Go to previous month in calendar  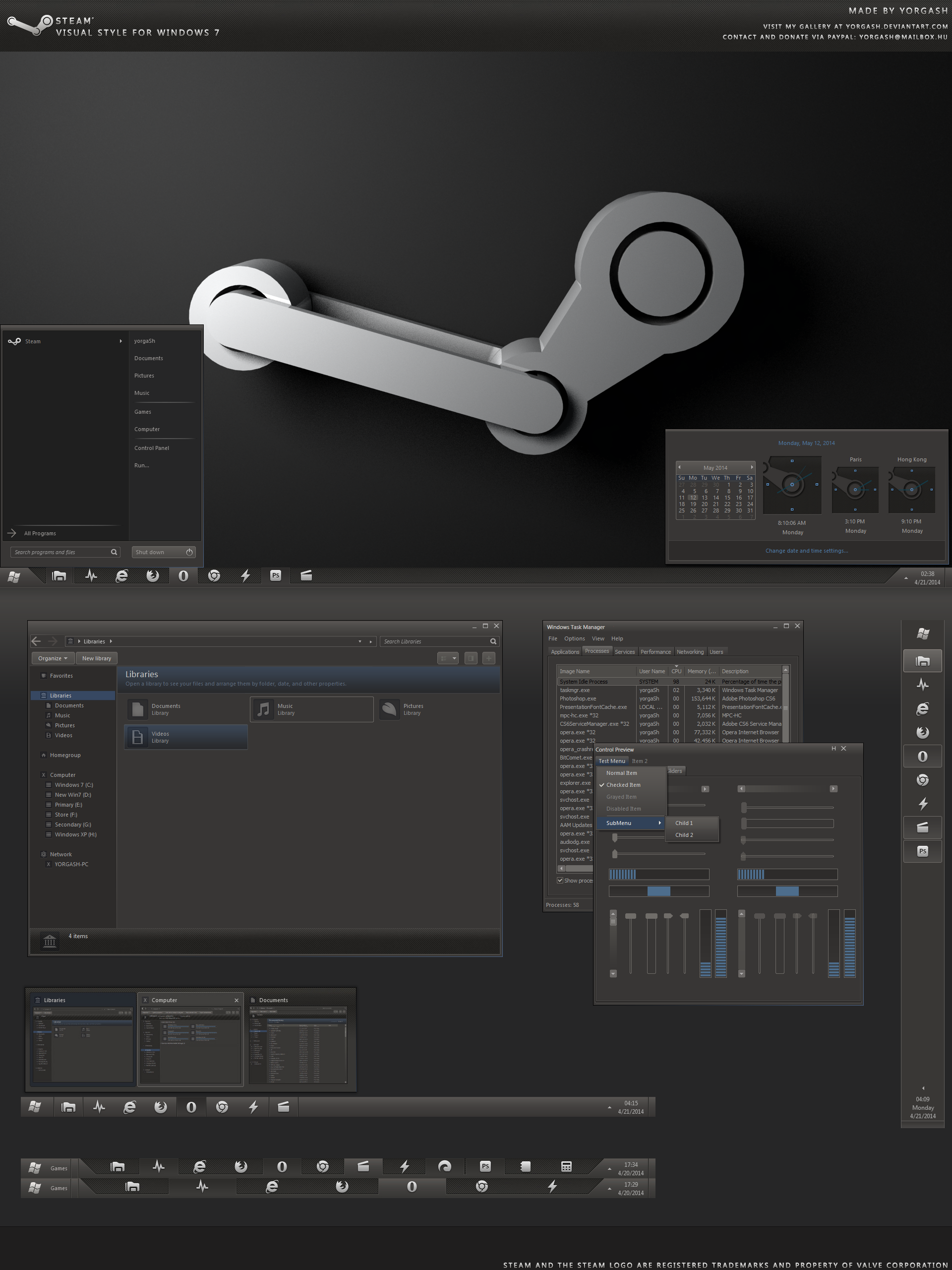pyautogui.click(x=679, y=467)
